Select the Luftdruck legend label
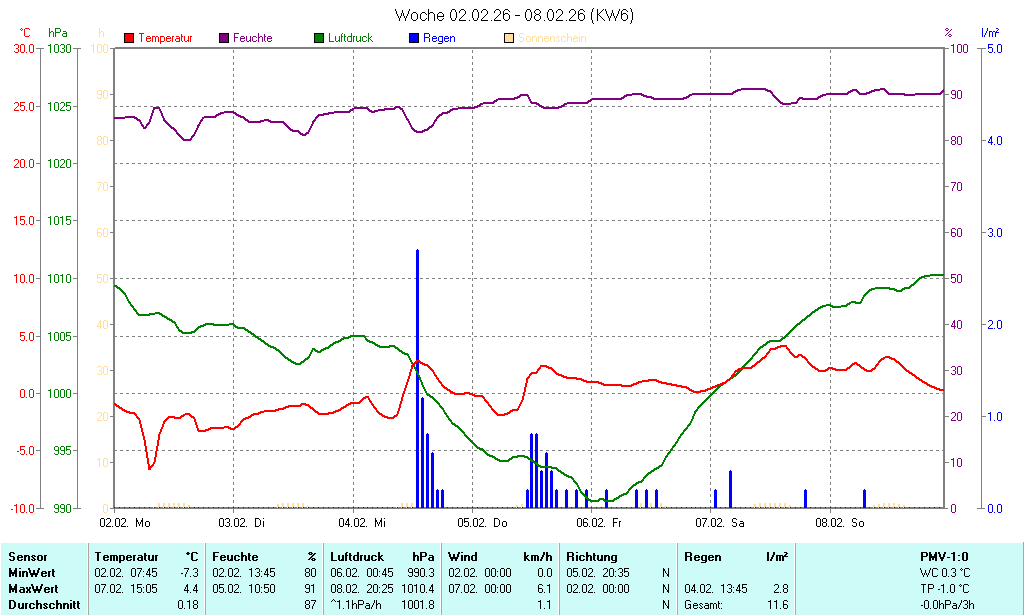Viewport: 1024px width, 615px height. tap(356, 38)
